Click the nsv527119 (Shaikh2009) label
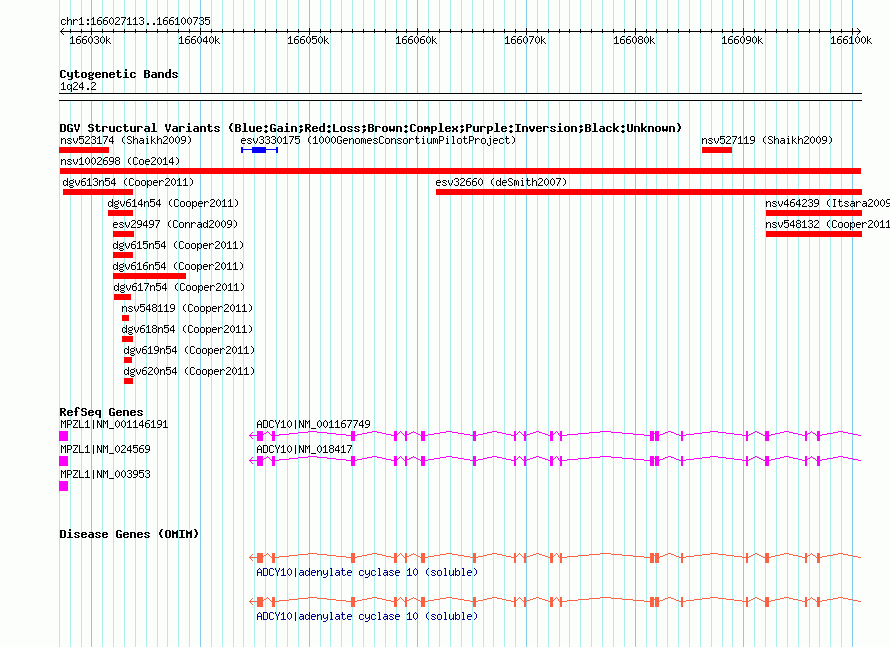Image resolution: width=890 pixels, height=647 pixels. [767, 140]
